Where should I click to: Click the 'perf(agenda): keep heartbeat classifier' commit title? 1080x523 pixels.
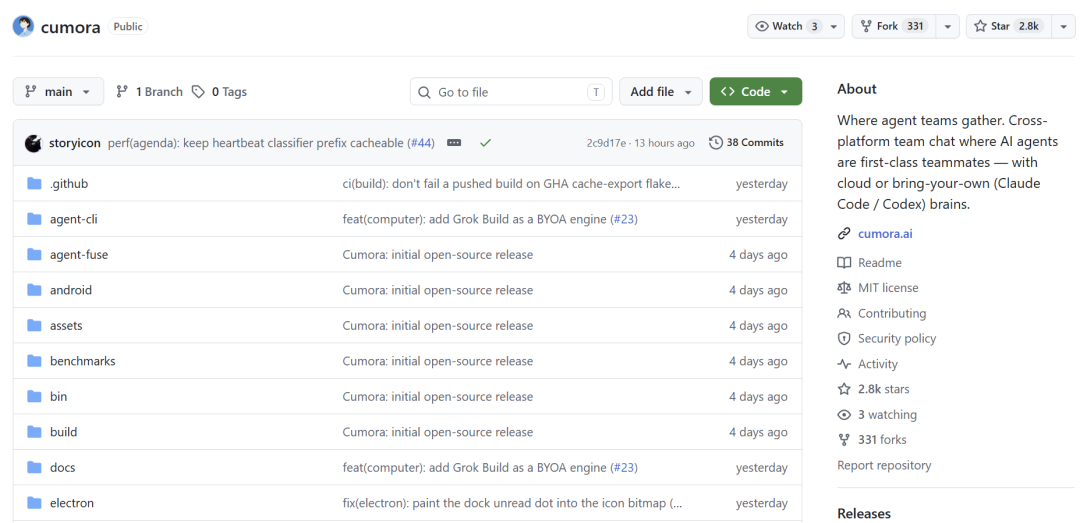[x=256, y=143]
